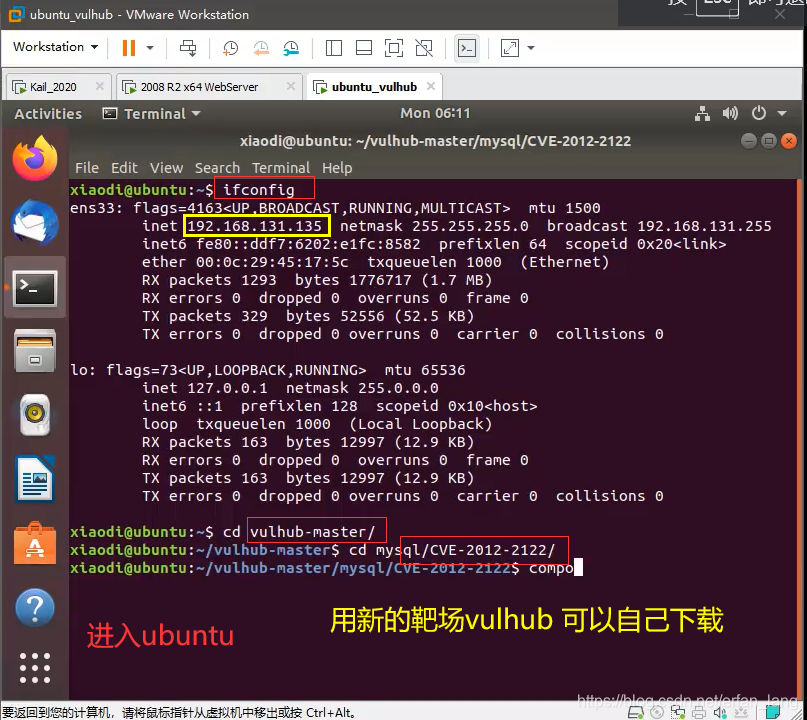
Task: Click the Terminal icon in the dock
Action: (35, 288)
